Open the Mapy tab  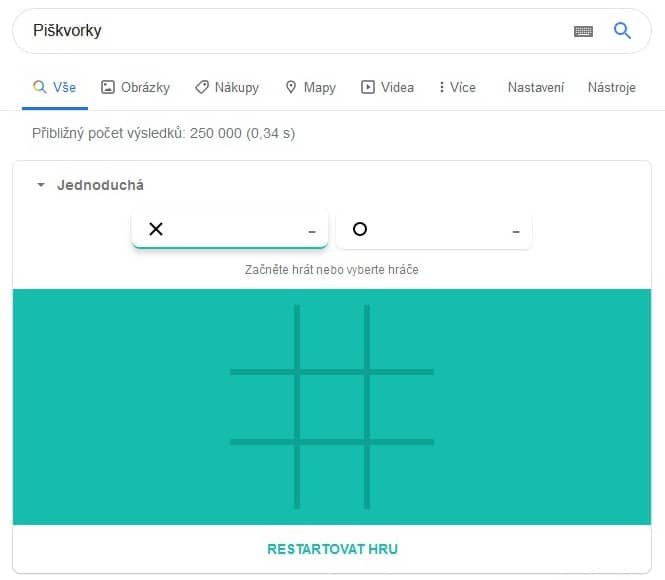point(310,87)
